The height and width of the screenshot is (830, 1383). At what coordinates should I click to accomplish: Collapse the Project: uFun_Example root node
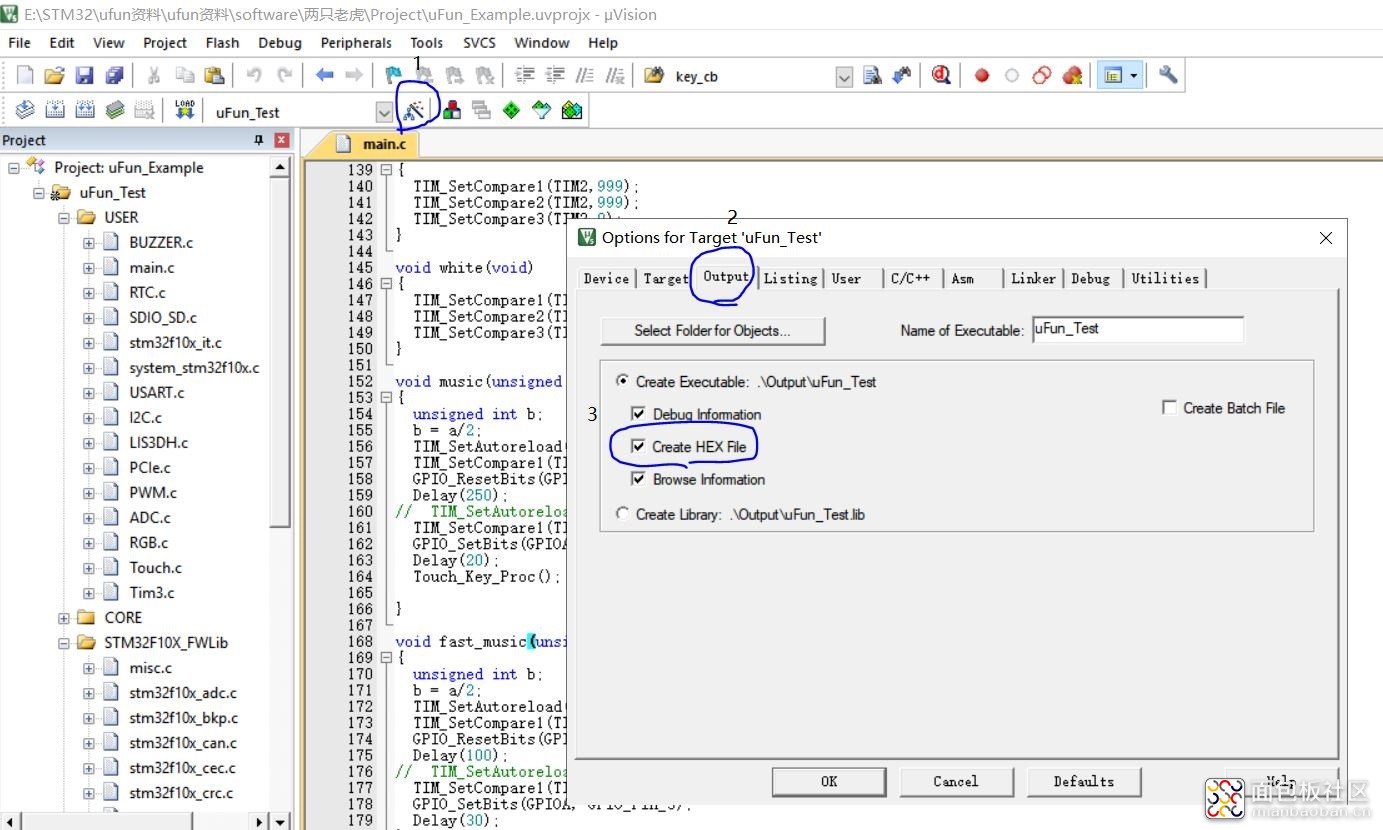pos(14,168)
